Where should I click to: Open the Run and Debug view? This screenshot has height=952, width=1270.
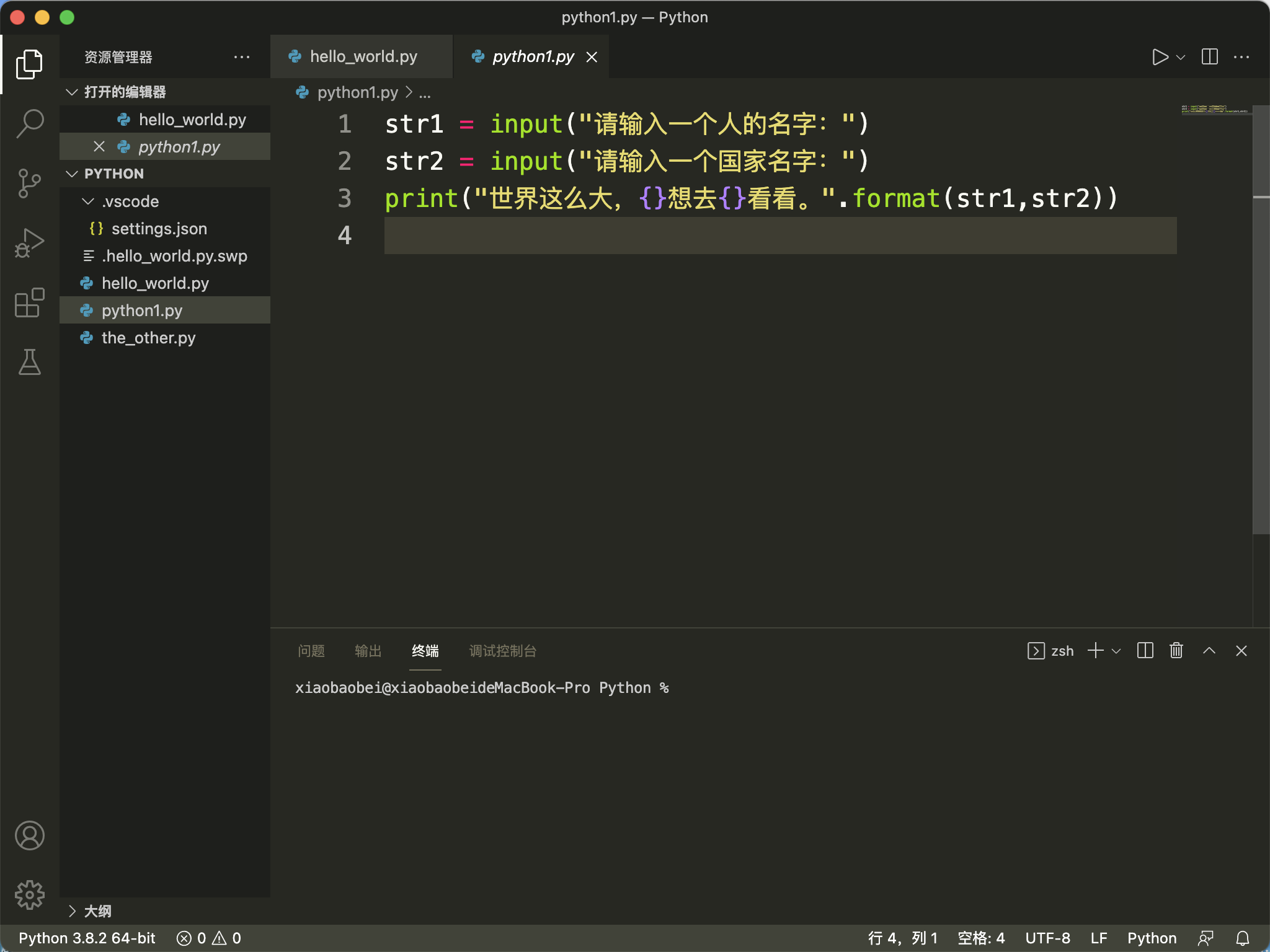tap(29, 242)
